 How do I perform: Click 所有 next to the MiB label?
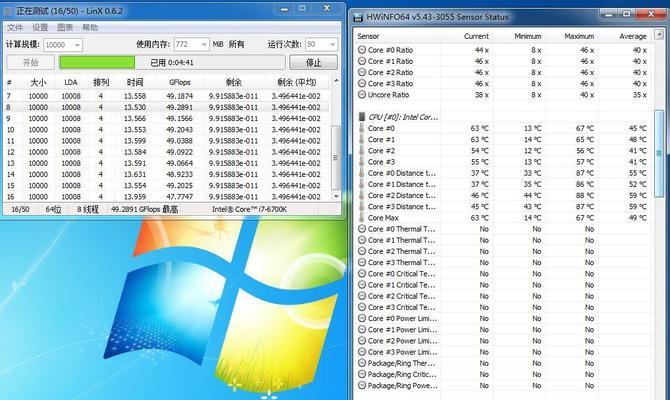(236, 44)
